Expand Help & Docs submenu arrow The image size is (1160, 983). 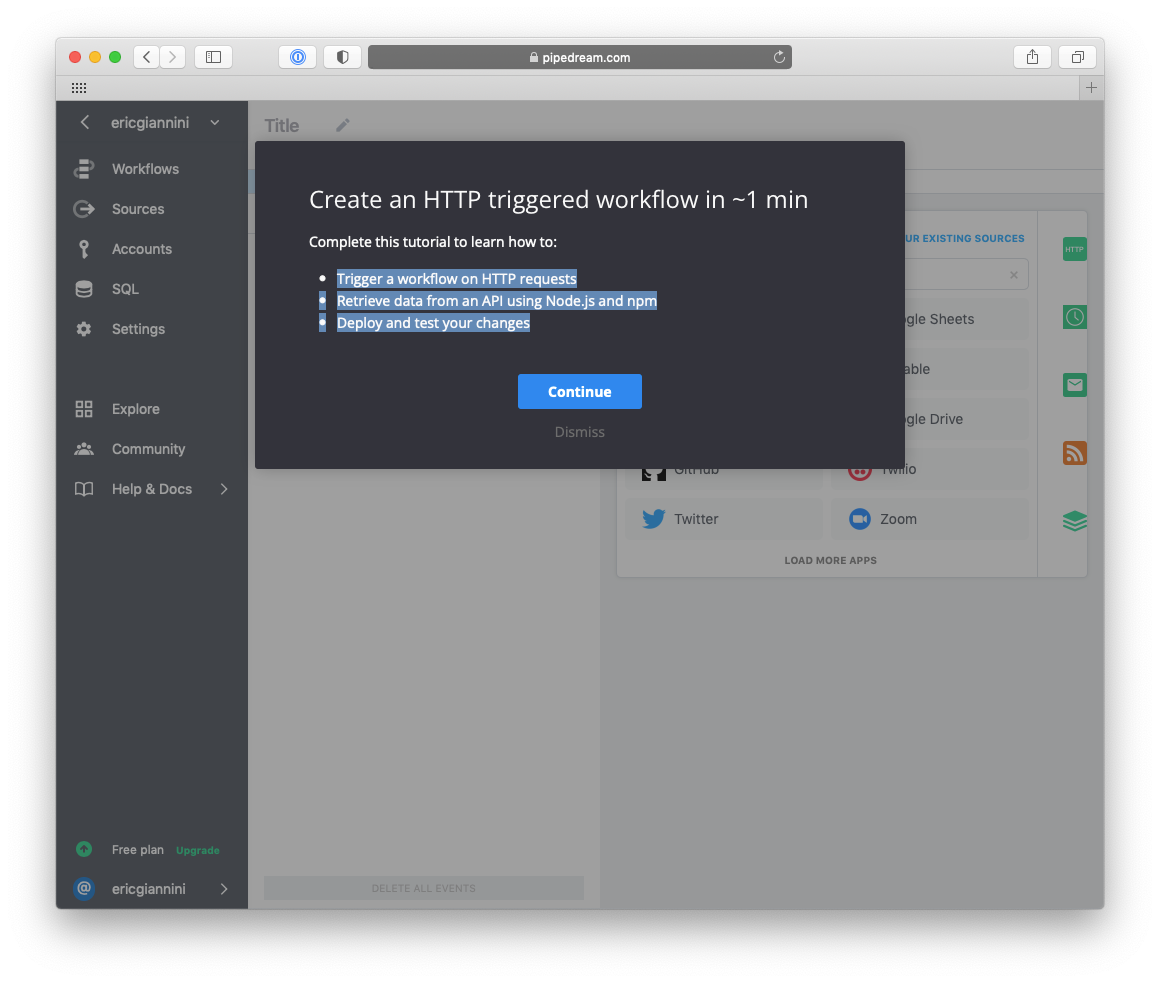coord(224,489)
